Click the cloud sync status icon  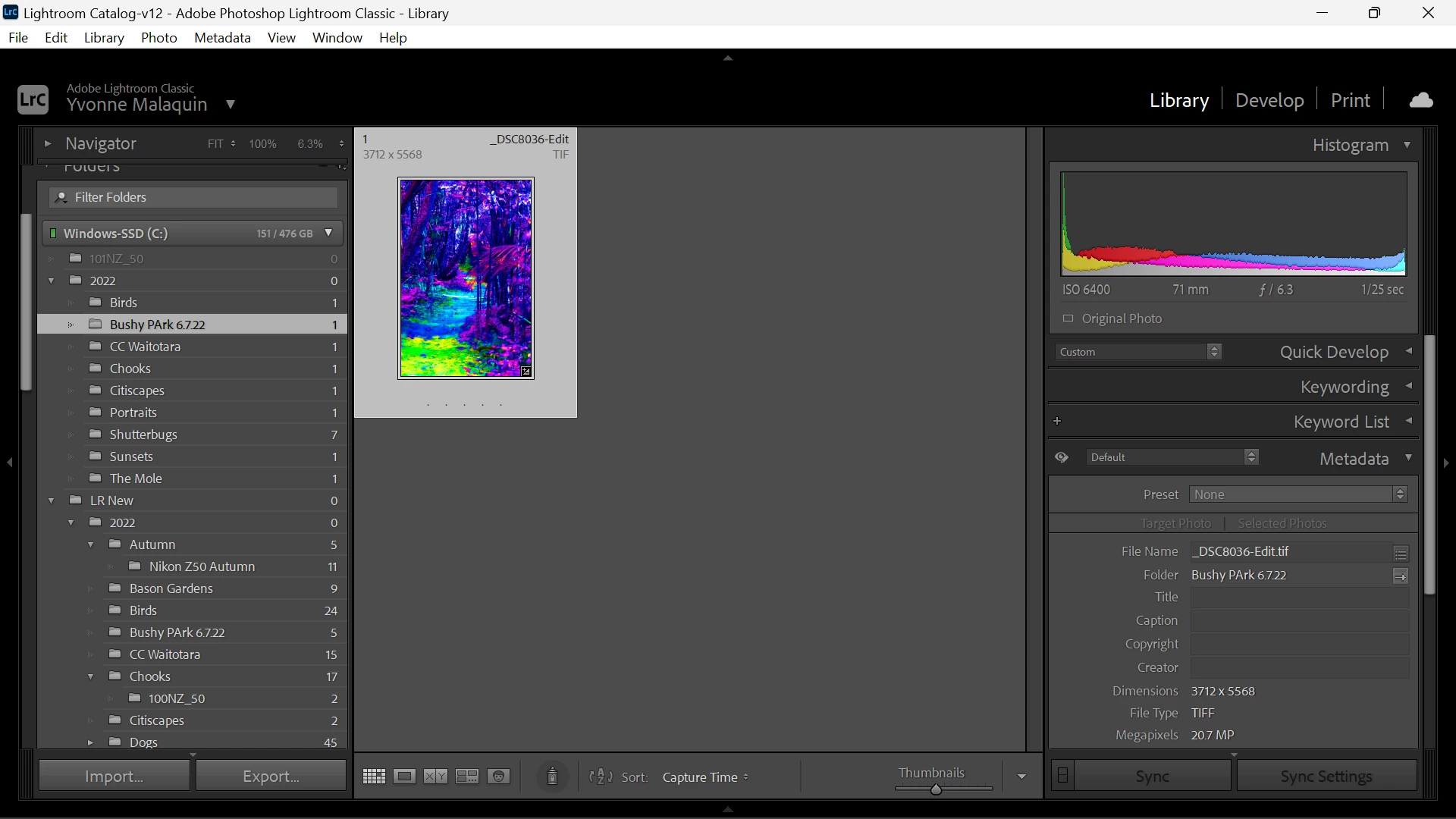tap(1421, 100)
